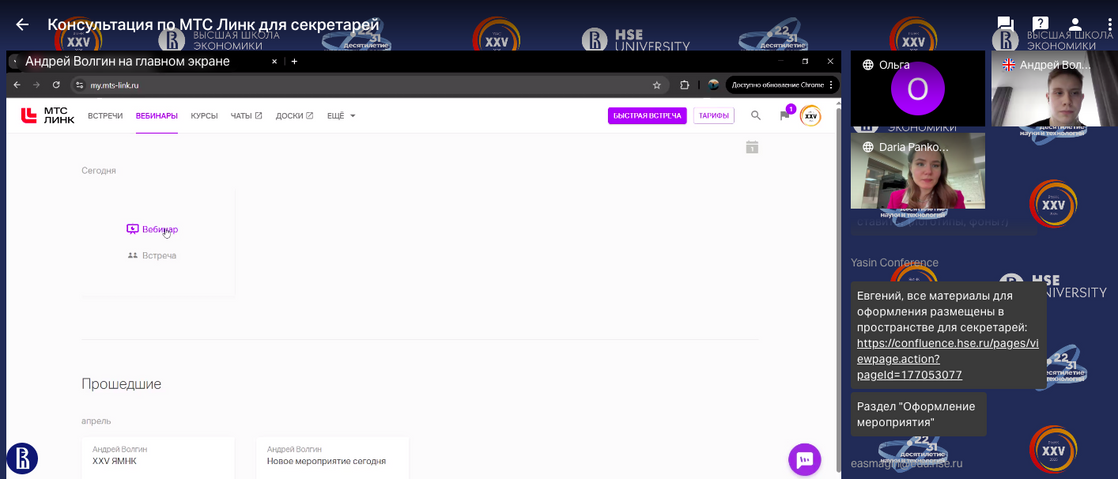Click the globe icon beside Ольга
Viewport: 1118px width, 479px height.
(x=868, y=65)
